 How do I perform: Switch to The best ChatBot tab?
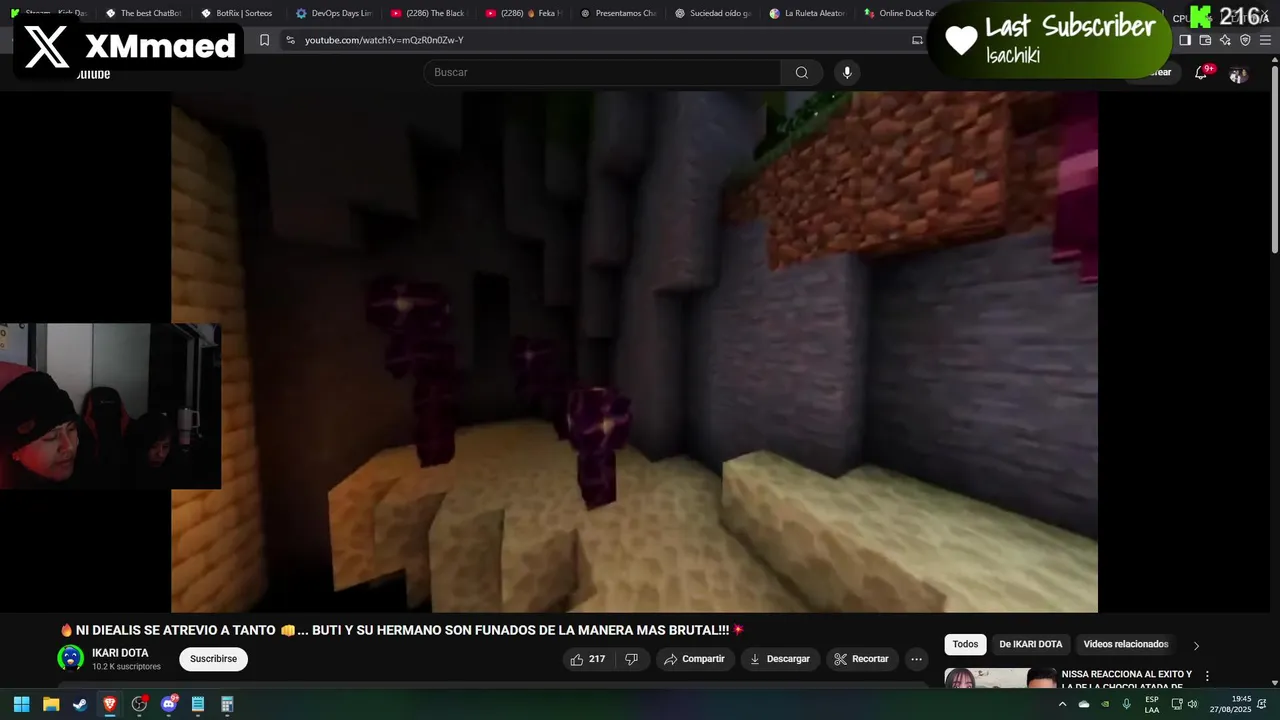[x=142, y=13]
